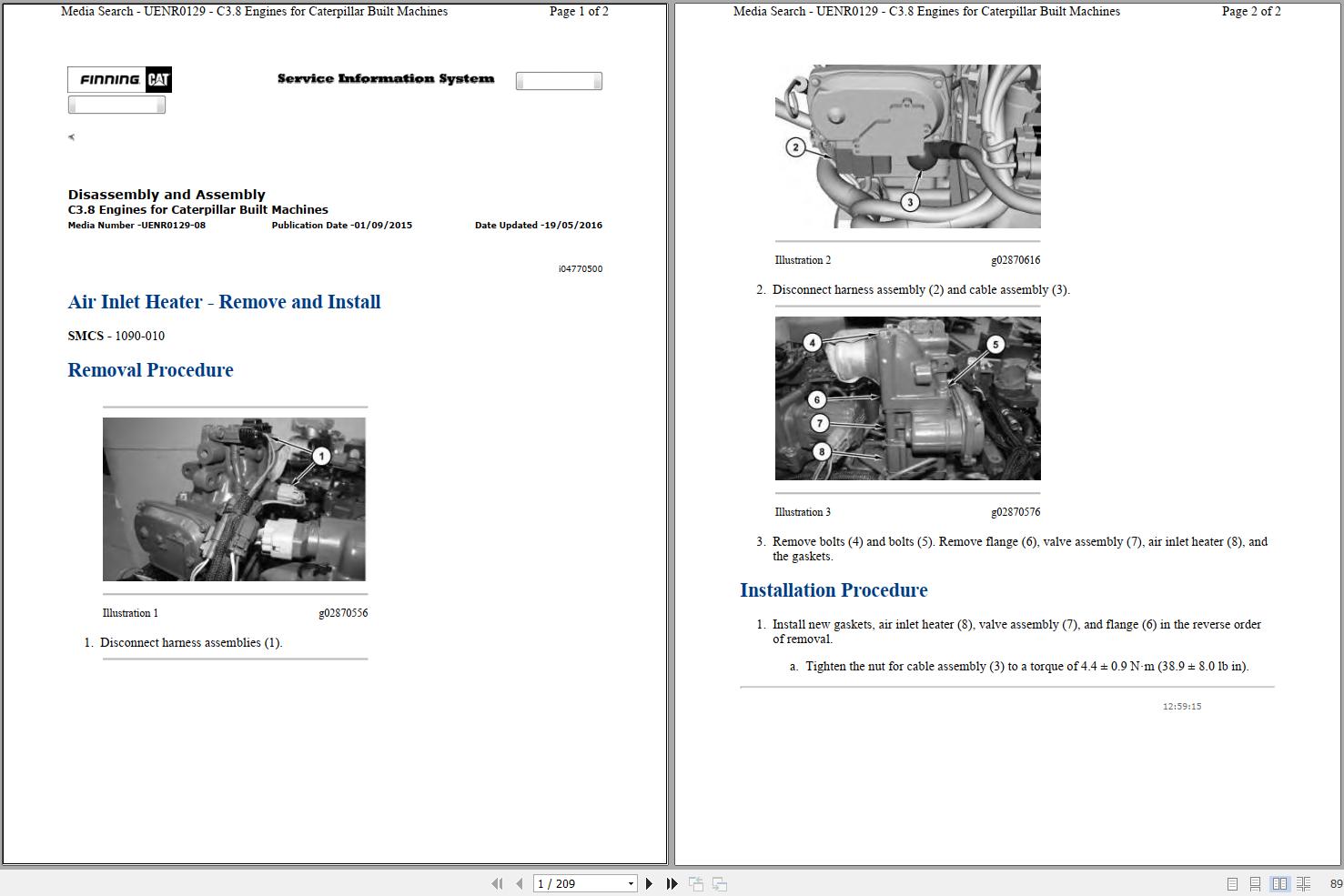Switch to single page layout
Screen dimensions: 1344x896
tap(1232, 883)
